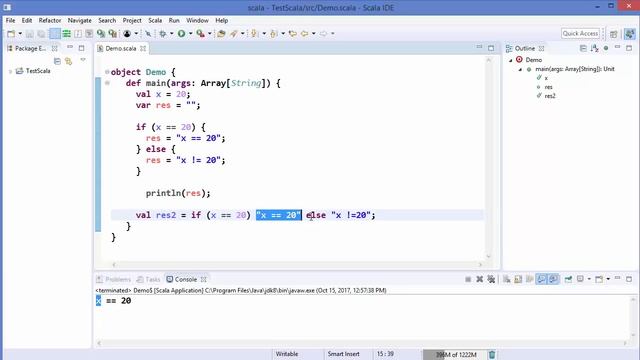Open the File menu
Viewport: 640px width, 360px height.
pyautogui.click(x=10, y=20)
